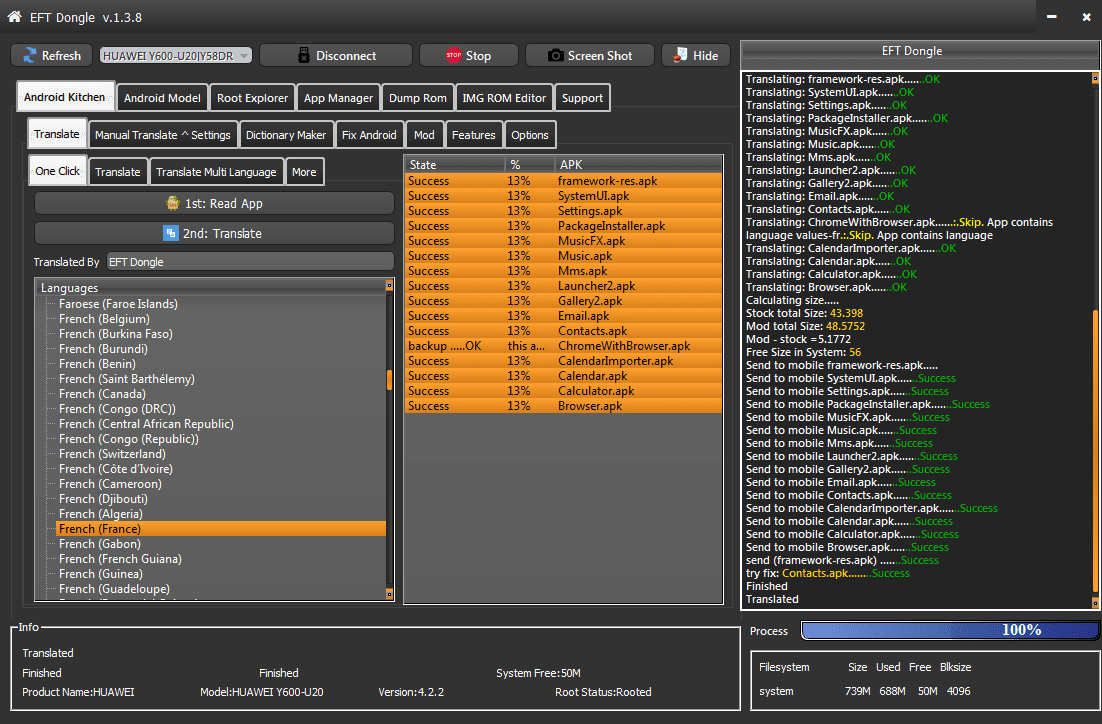This screenshot has height=724, width=1102.
Task: Select the Settings.apk row
Action: 564,211
